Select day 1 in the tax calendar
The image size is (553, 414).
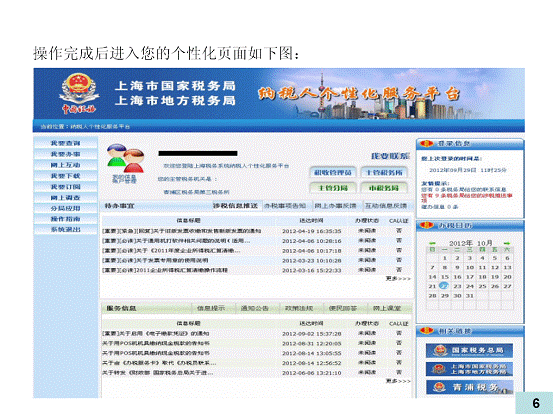445,258
